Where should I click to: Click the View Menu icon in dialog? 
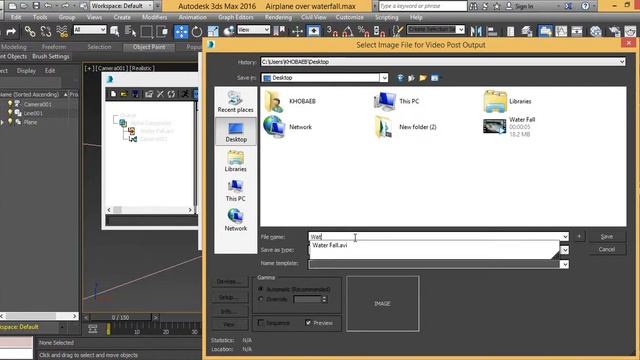click(435, 78)
